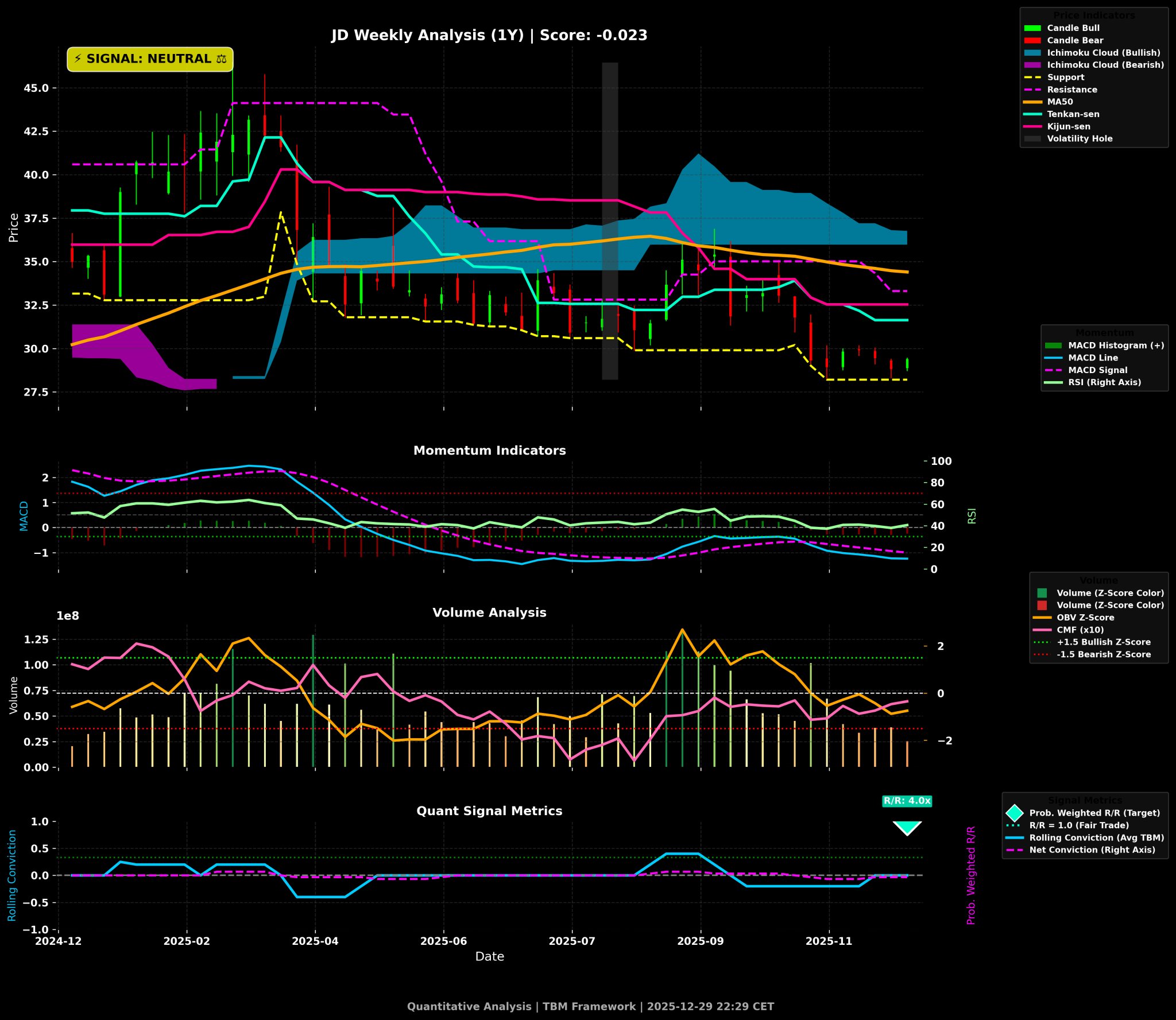The image size is (1176, 1020).
Task: Click the 2025-09 date axis label
Action: [700, 941]
